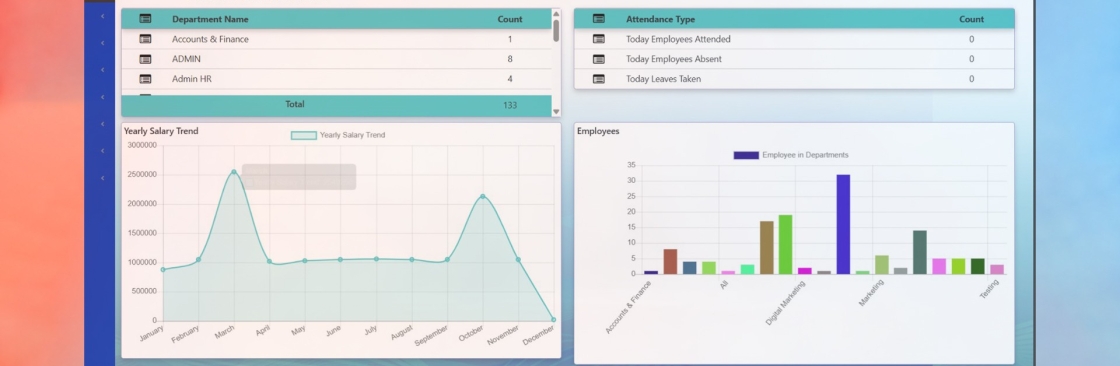This screenshot has width=1120, height=366.
Task: Select the Attendance Type column header
Action: click(x=660, y=19)
